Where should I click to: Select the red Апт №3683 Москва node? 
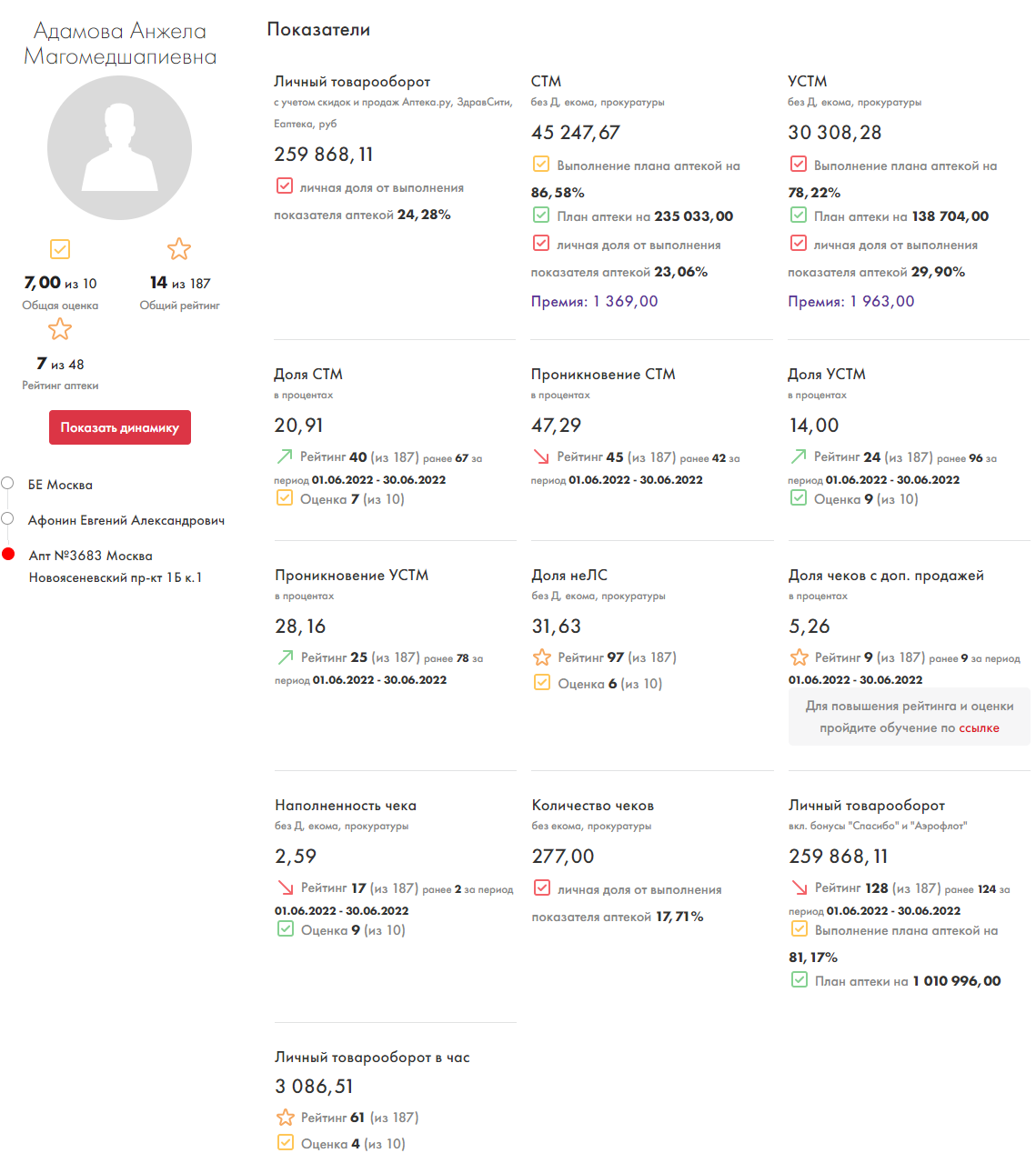9,554
